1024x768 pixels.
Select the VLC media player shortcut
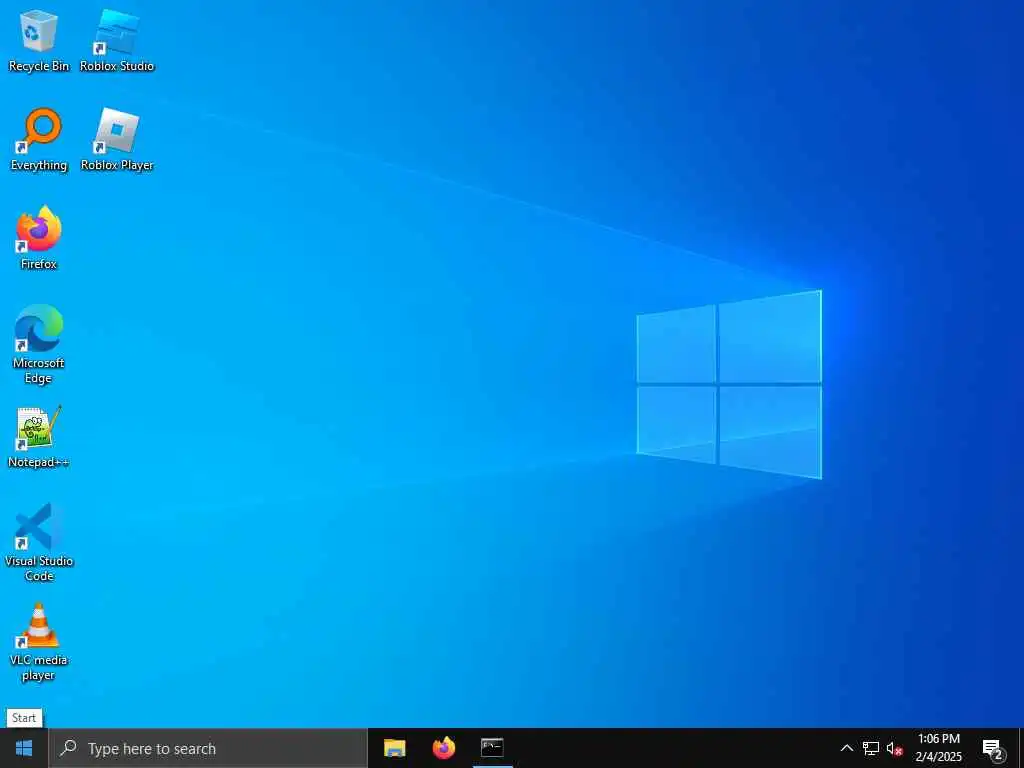tap(39, 641)
